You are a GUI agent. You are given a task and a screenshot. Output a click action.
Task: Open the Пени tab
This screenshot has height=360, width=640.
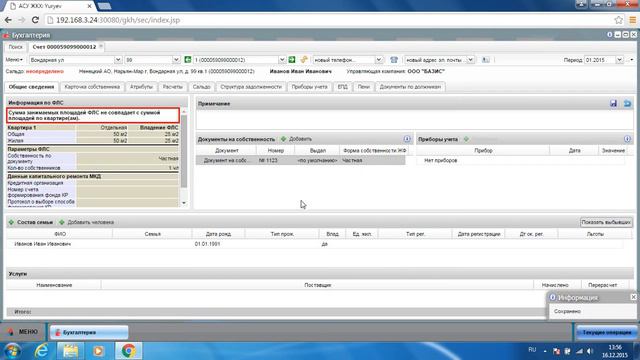[363, 87]
